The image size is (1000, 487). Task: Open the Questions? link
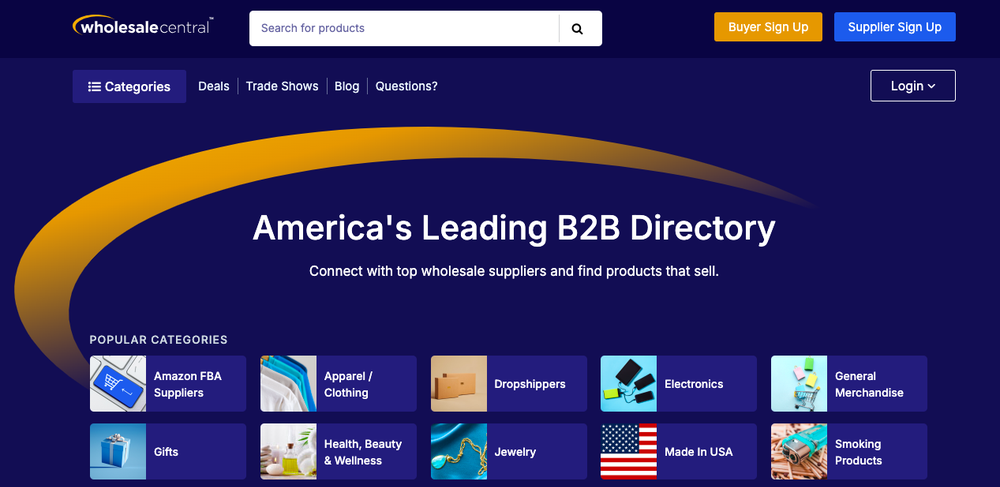tap(406, 86)
